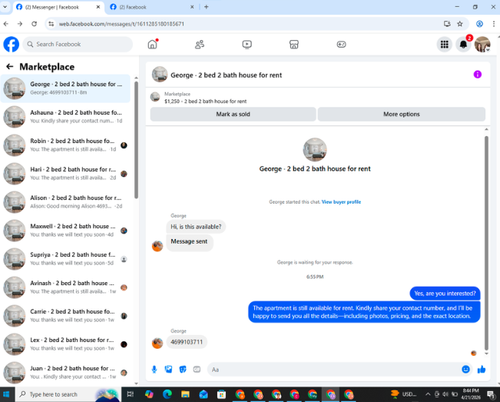Click the 'Yes, are you interested?' message

pyautogui.click(x=445, y=293)
